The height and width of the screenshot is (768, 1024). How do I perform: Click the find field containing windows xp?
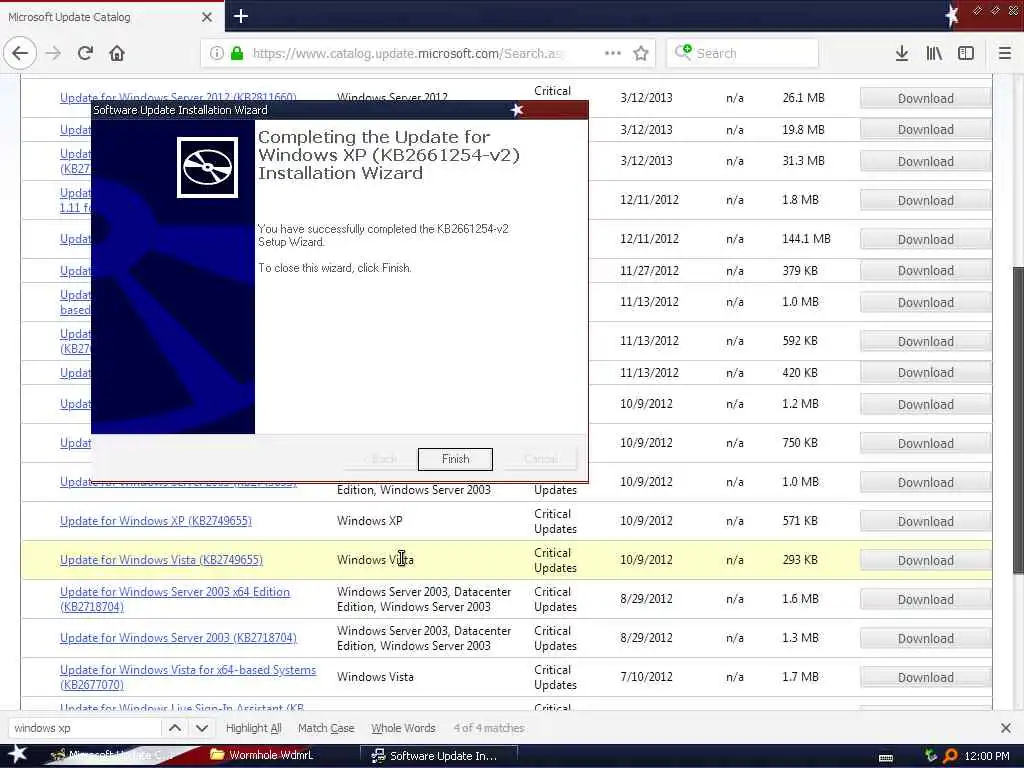84,728
